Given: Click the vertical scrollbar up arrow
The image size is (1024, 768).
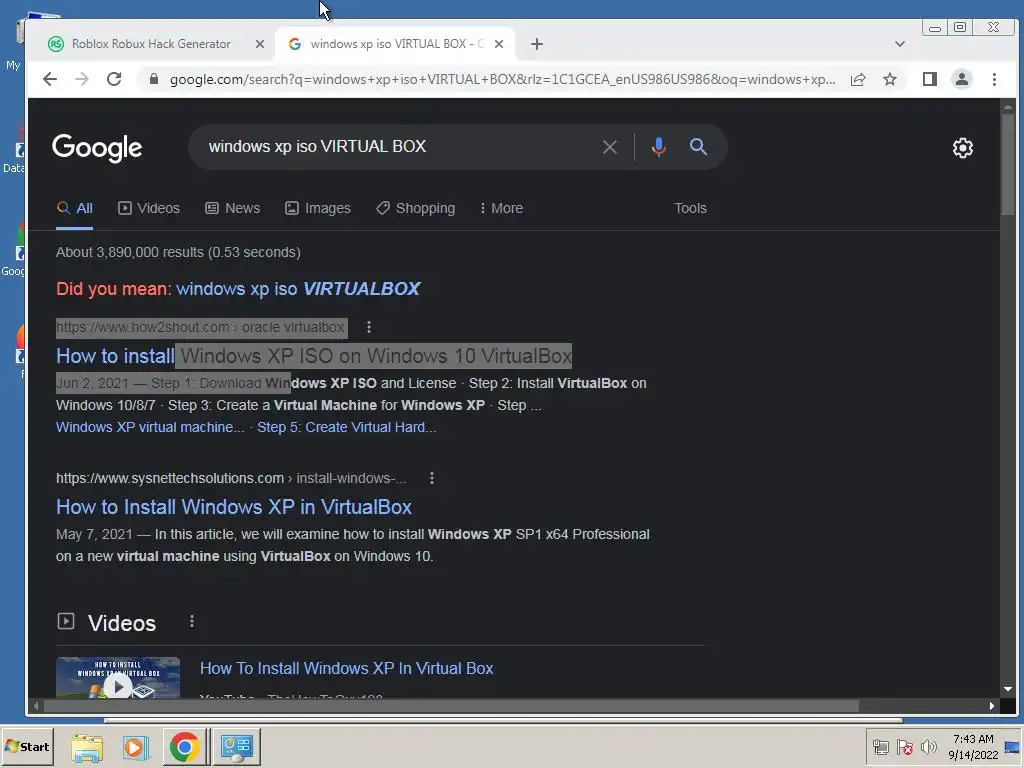Looking at the screenshot, I should (x=1008, y=106).
